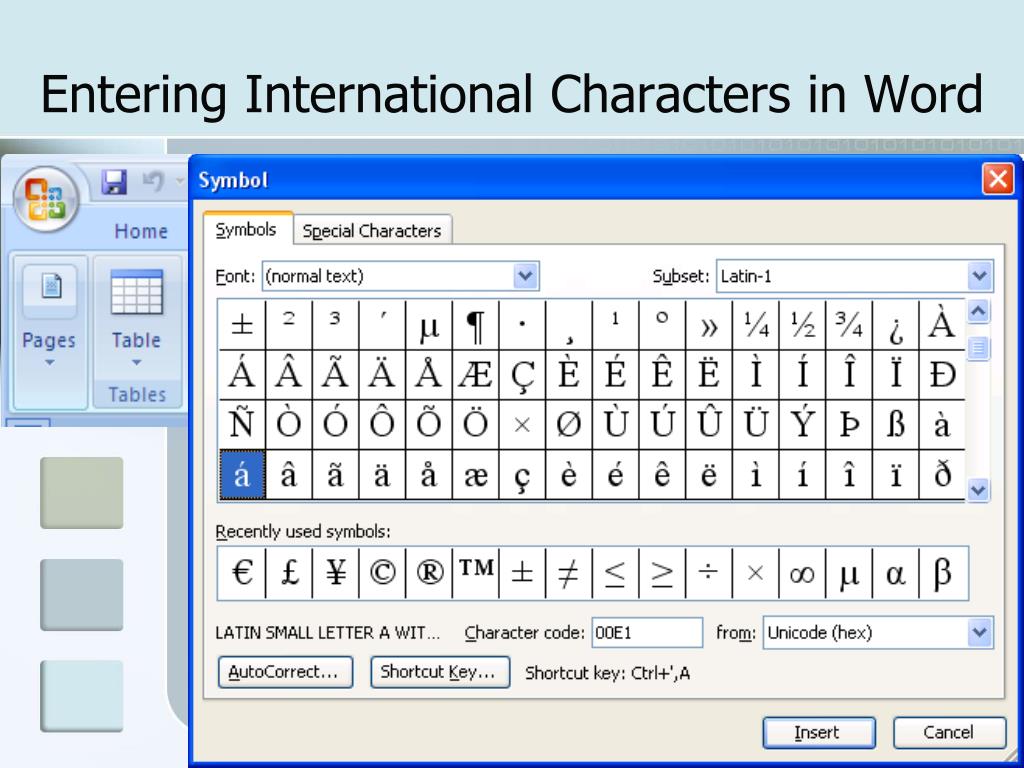Click the Shortcut Key button
1024x768 pixels.
pos(440,672)
